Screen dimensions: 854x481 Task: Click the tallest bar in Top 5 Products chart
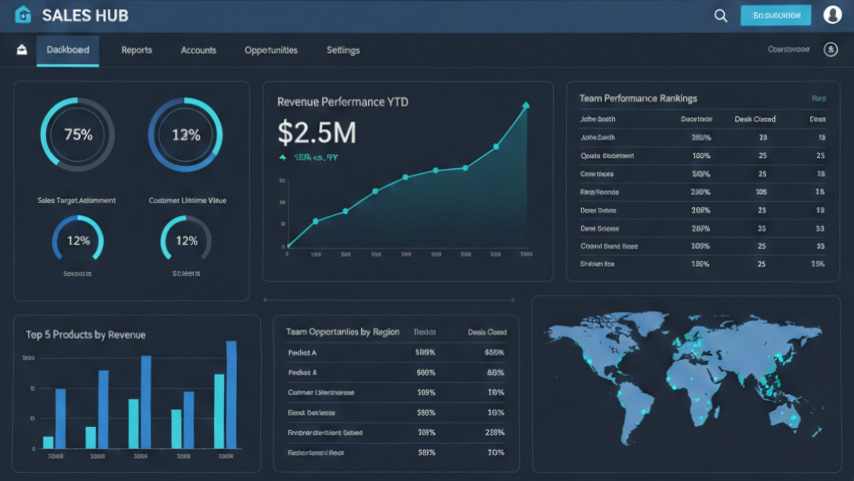232,394
